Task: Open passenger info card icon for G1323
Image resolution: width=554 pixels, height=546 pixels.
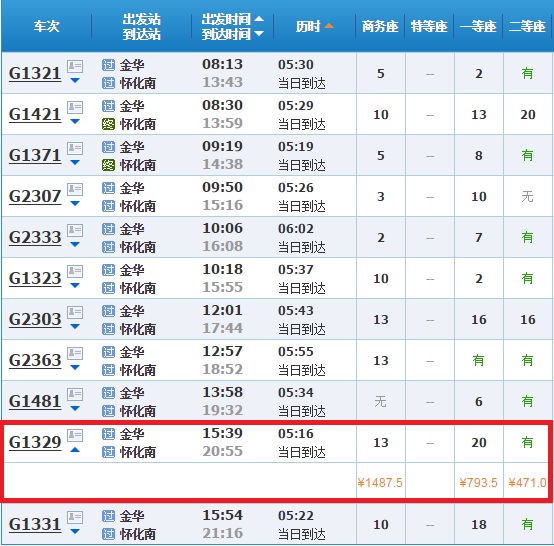Action: [75, 271]
